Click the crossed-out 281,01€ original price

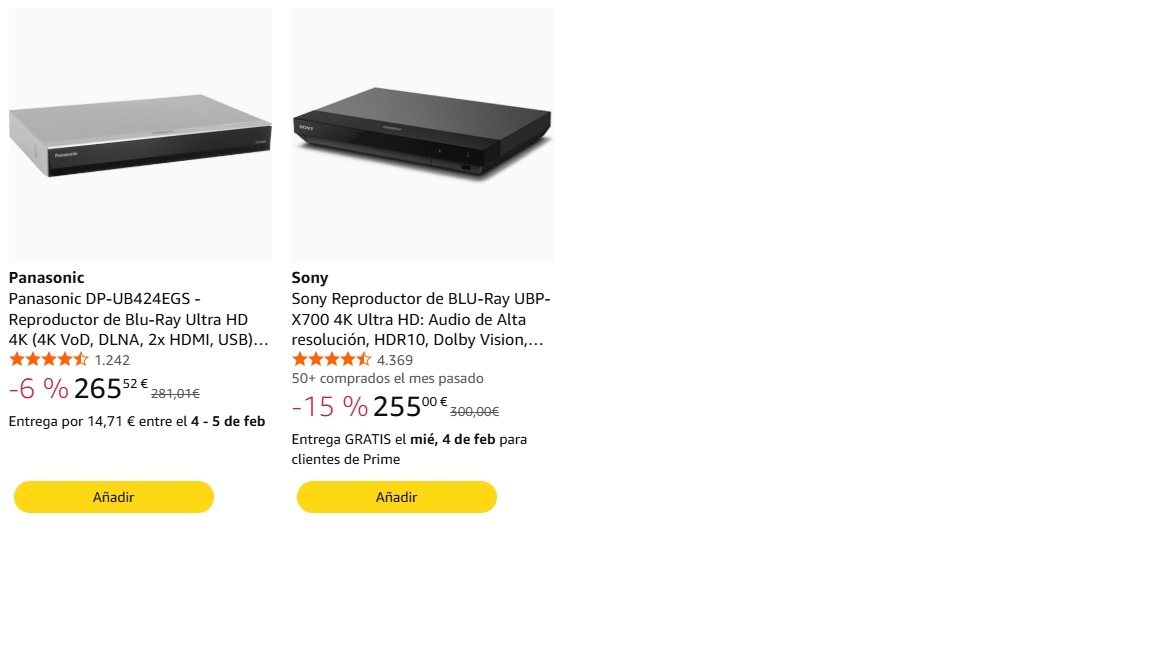point(175,394)
